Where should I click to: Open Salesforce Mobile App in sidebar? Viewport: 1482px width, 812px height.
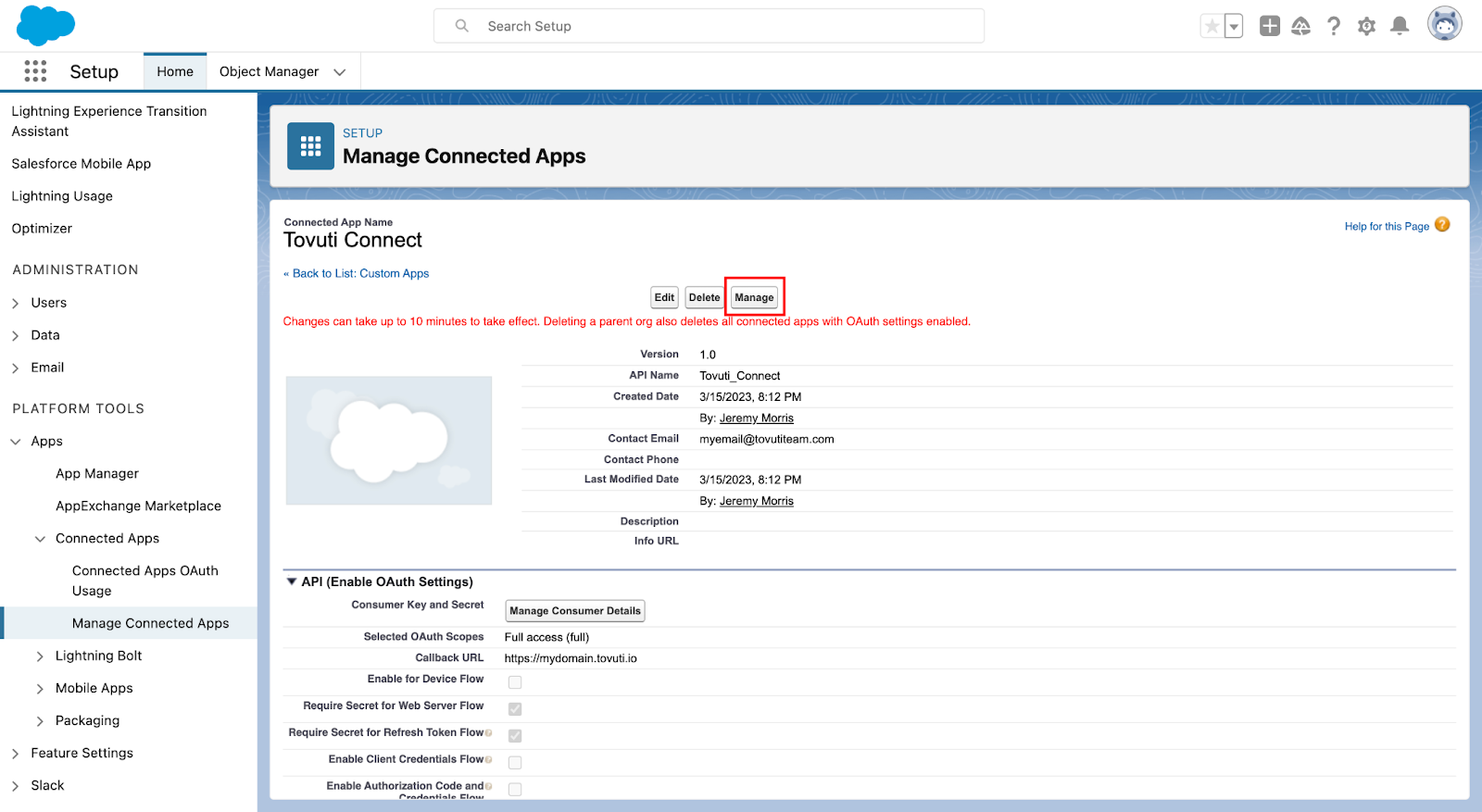tap(82, 164)
